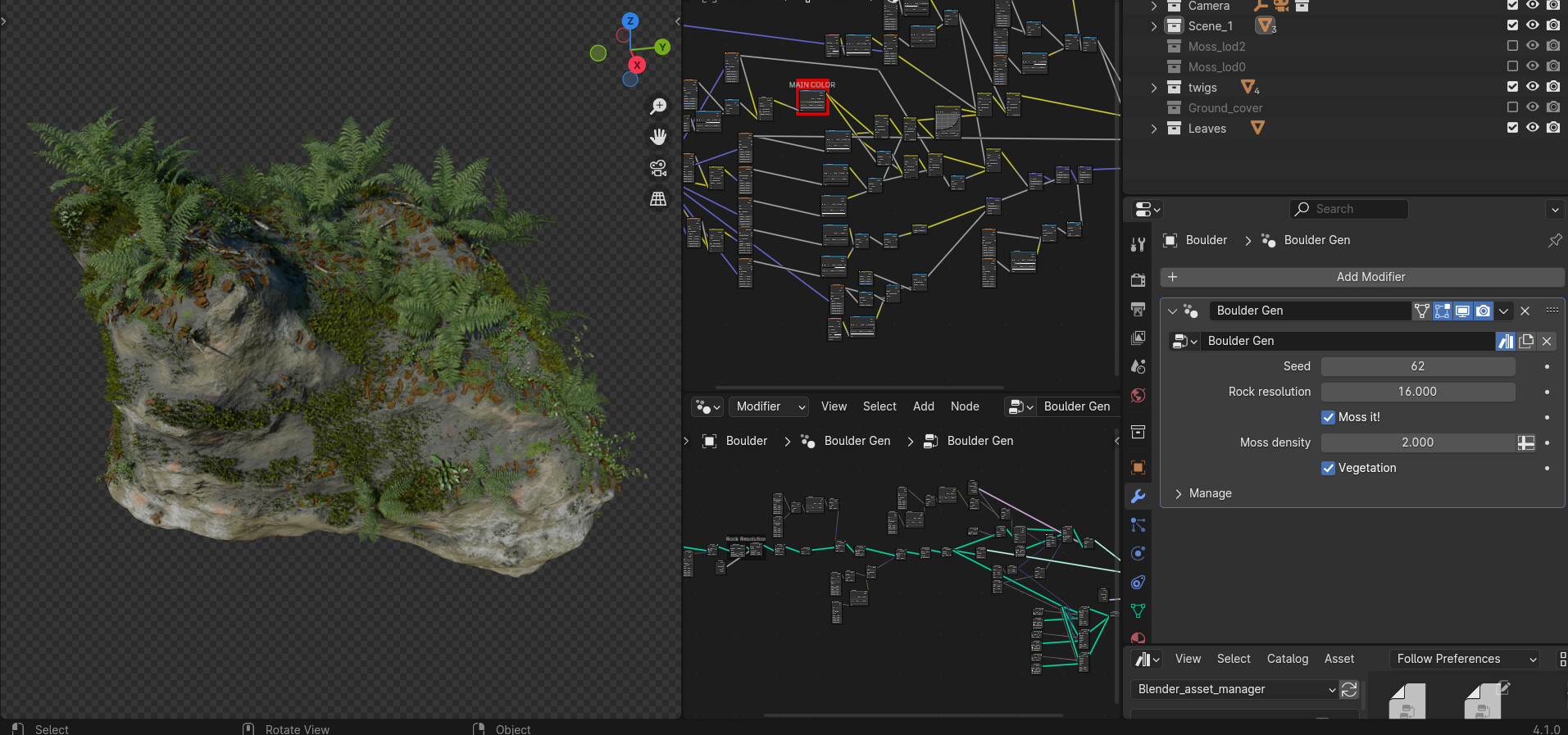The height and width of the screenshot is (735, 1568).
Task: Expand the Leaves collection in outliner
Action: [x=1154, y=129]
